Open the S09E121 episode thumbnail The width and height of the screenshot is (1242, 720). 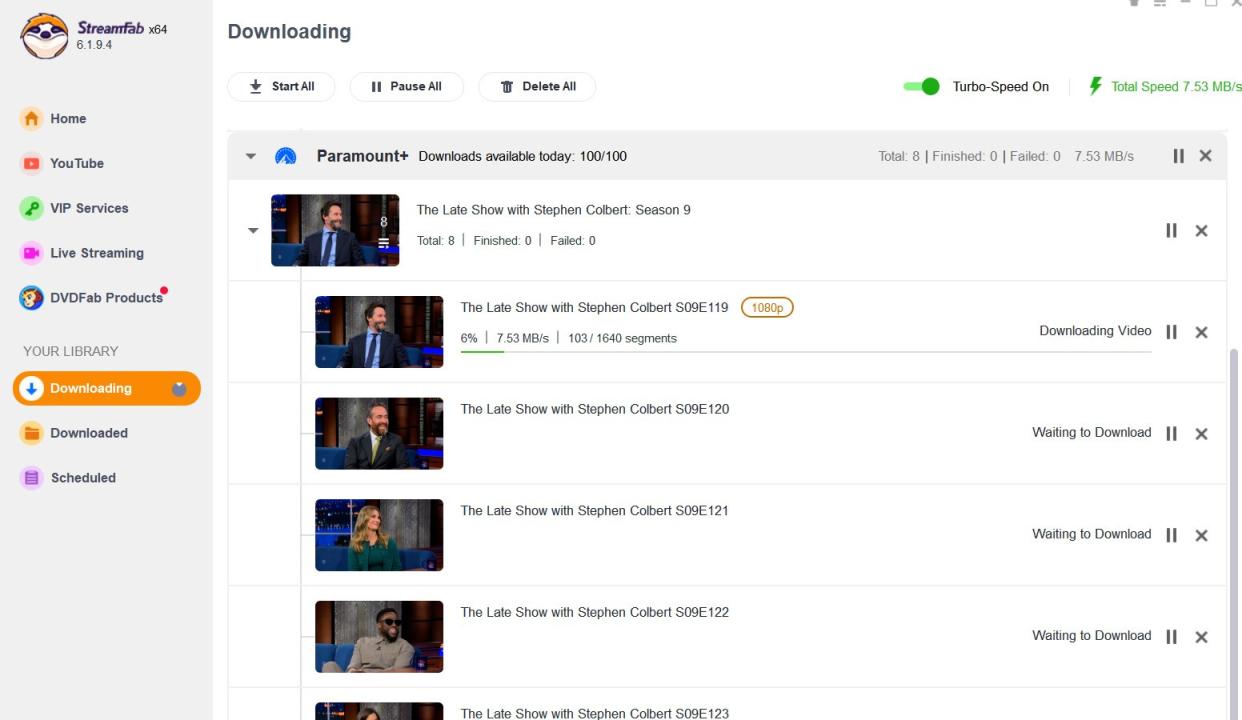coord(379,535)
